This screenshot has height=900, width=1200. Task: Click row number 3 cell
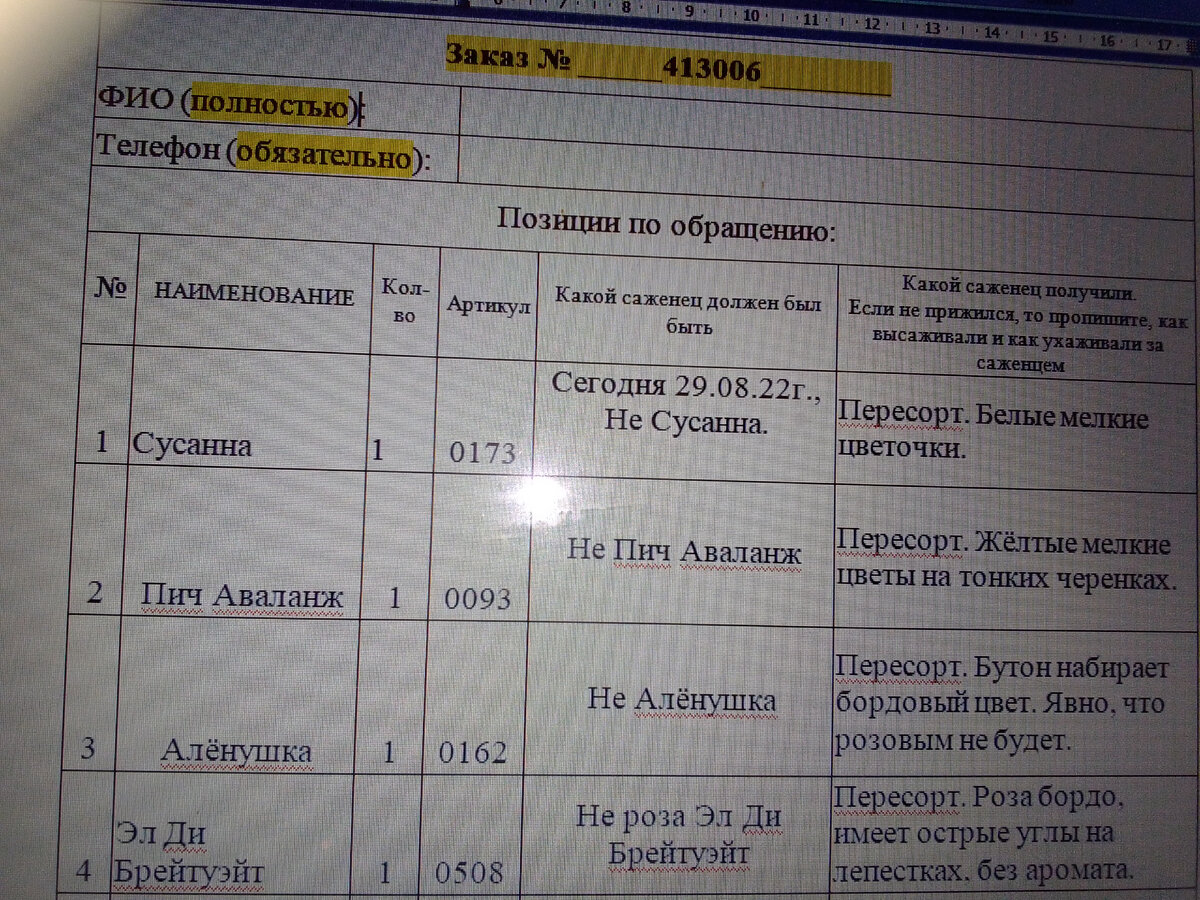click(90, 692)
